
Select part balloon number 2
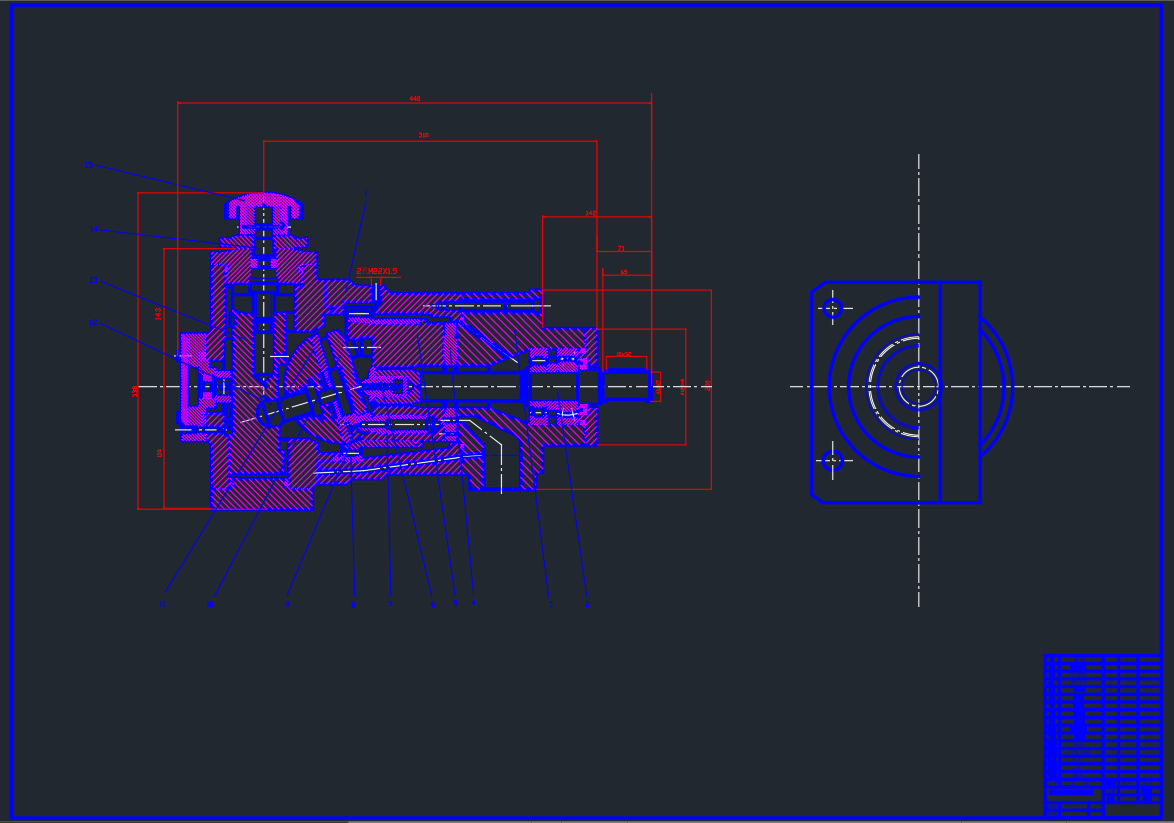[x=587, y=604]
